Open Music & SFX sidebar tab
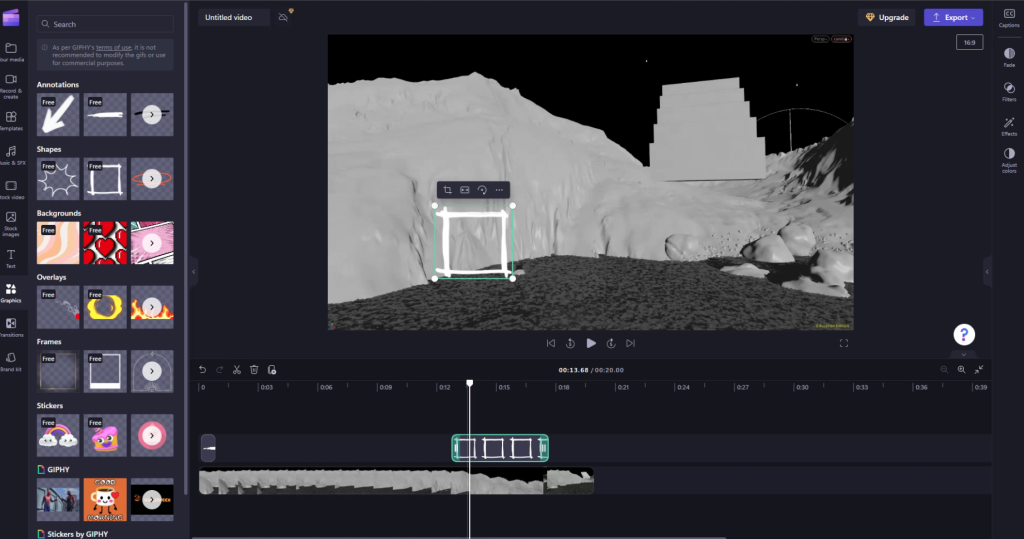 coord(11,155)
